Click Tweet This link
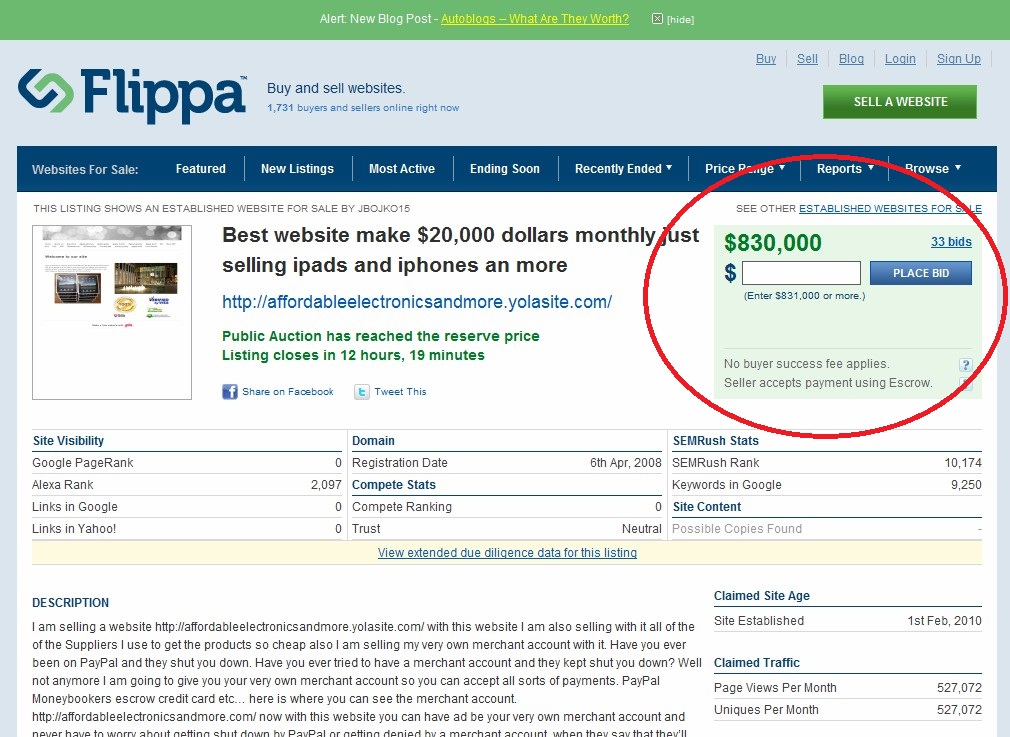 (x=400, y=392)
